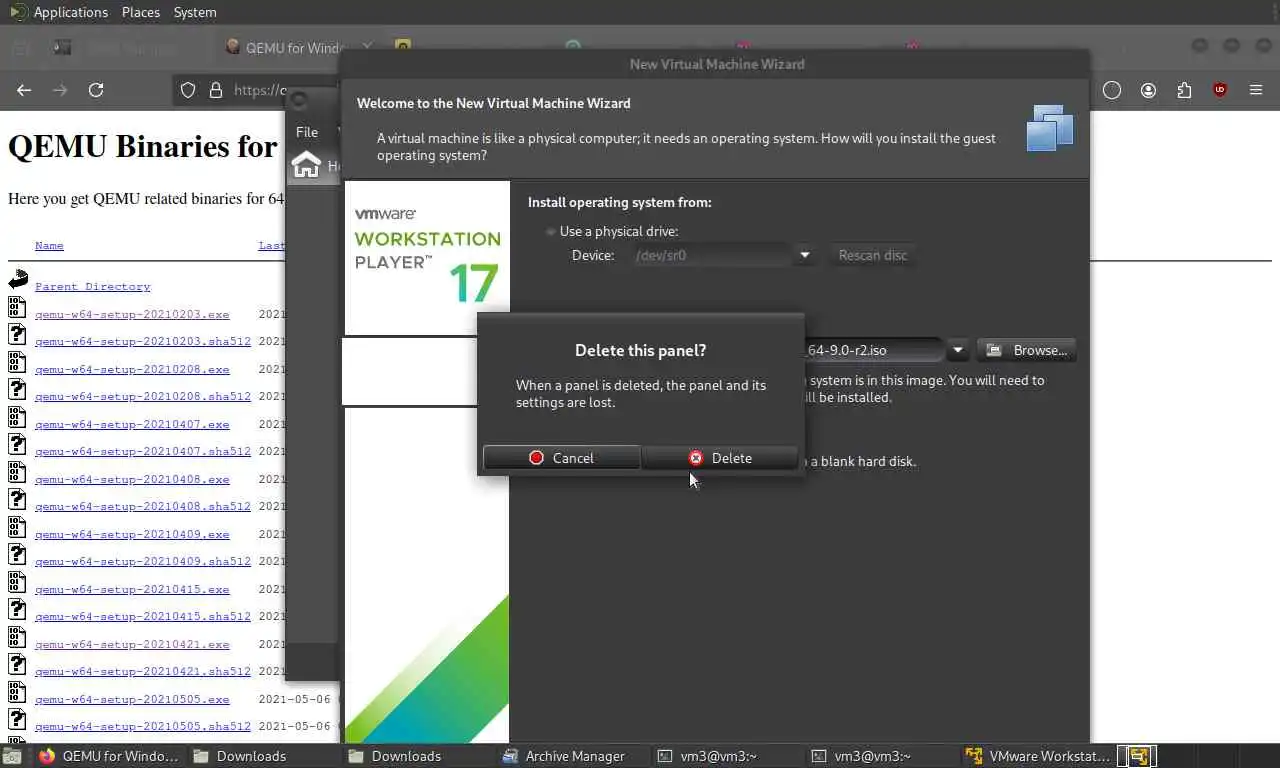Click icon beside qemu-w64-setup-20210203.sha512
This screenshot has width=1280, height=768.
(x=17, y=334)
